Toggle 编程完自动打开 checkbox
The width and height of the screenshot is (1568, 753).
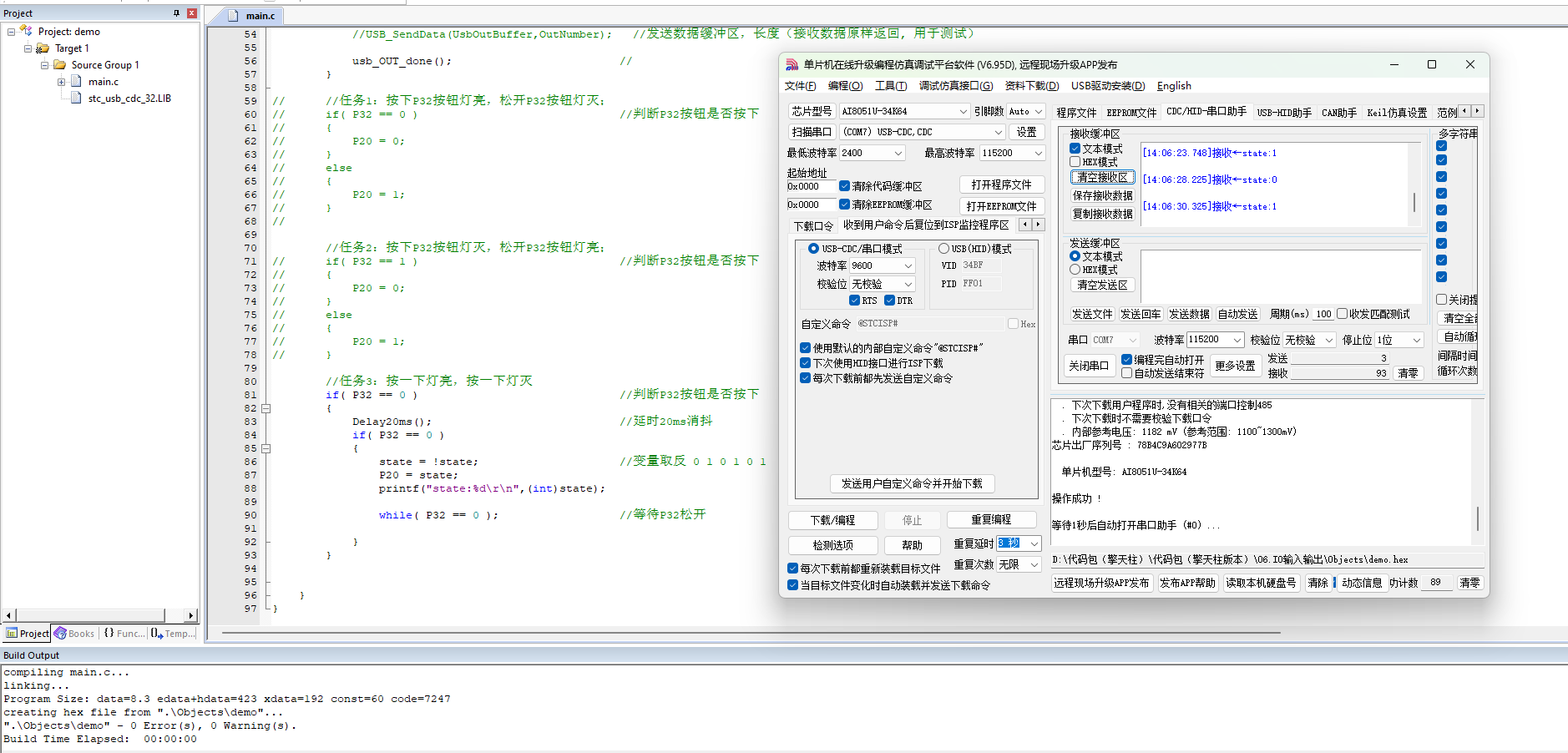[1126, 360]
